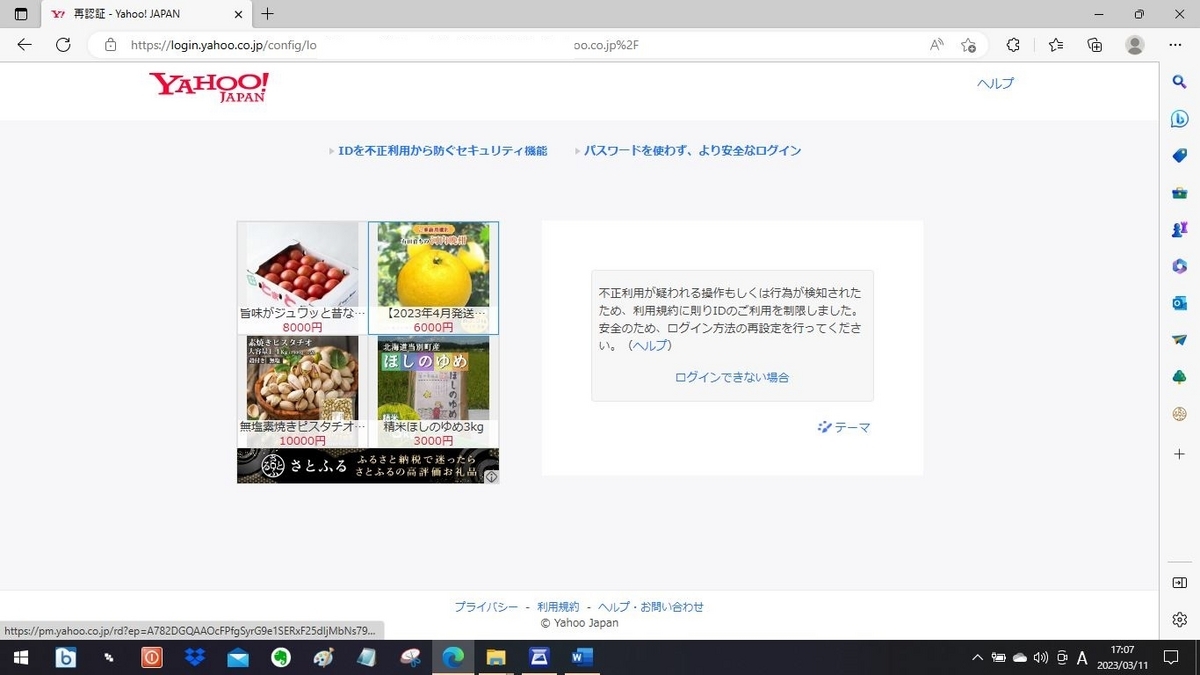Click the (ヘルプ) link in the notice

point(650,345)
